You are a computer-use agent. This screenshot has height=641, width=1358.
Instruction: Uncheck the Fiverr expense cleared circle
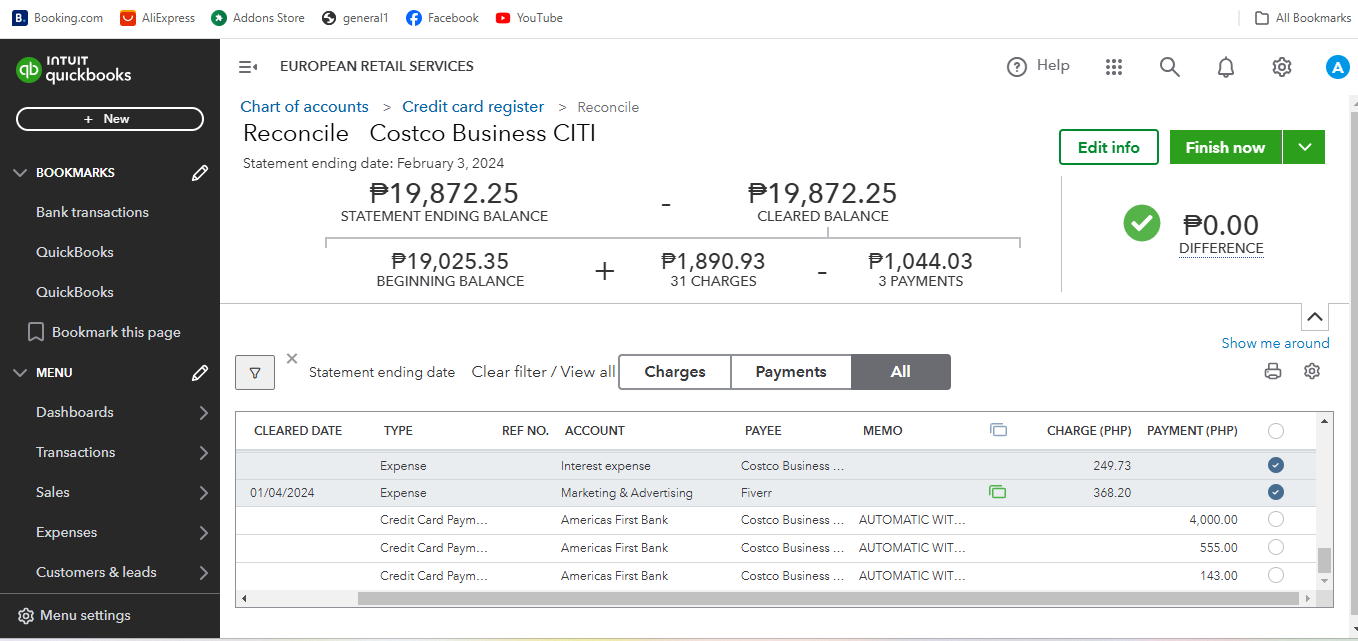point(1275,492)
